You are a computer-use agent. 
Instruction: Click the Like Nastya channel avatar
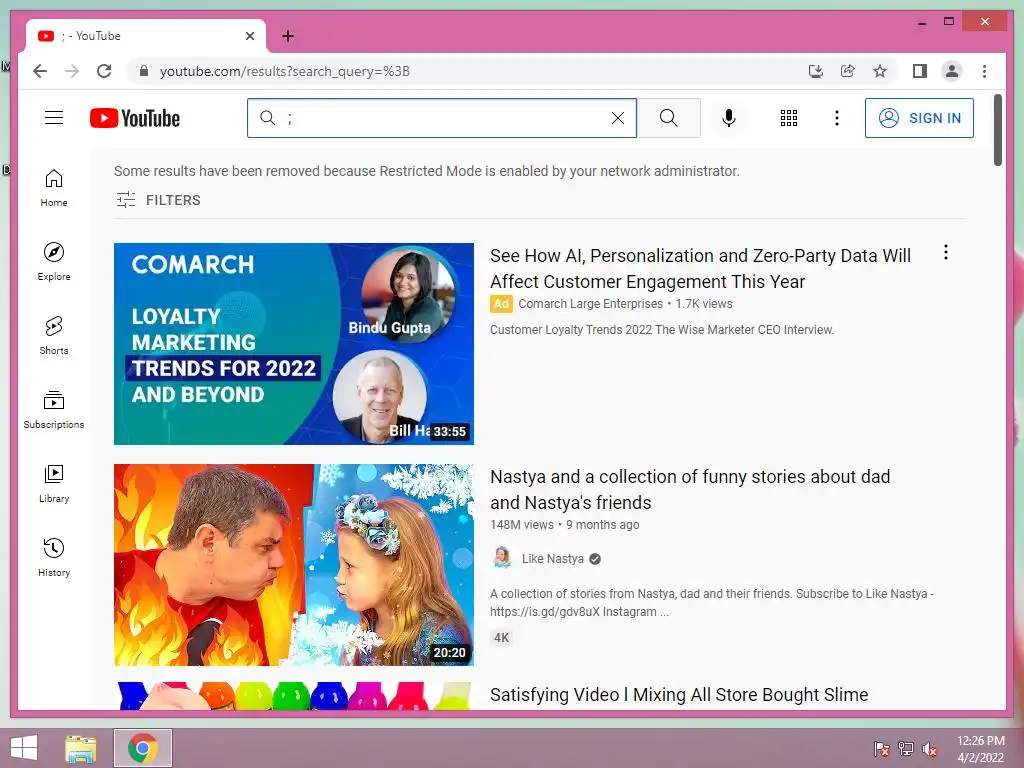coord(502,558)
